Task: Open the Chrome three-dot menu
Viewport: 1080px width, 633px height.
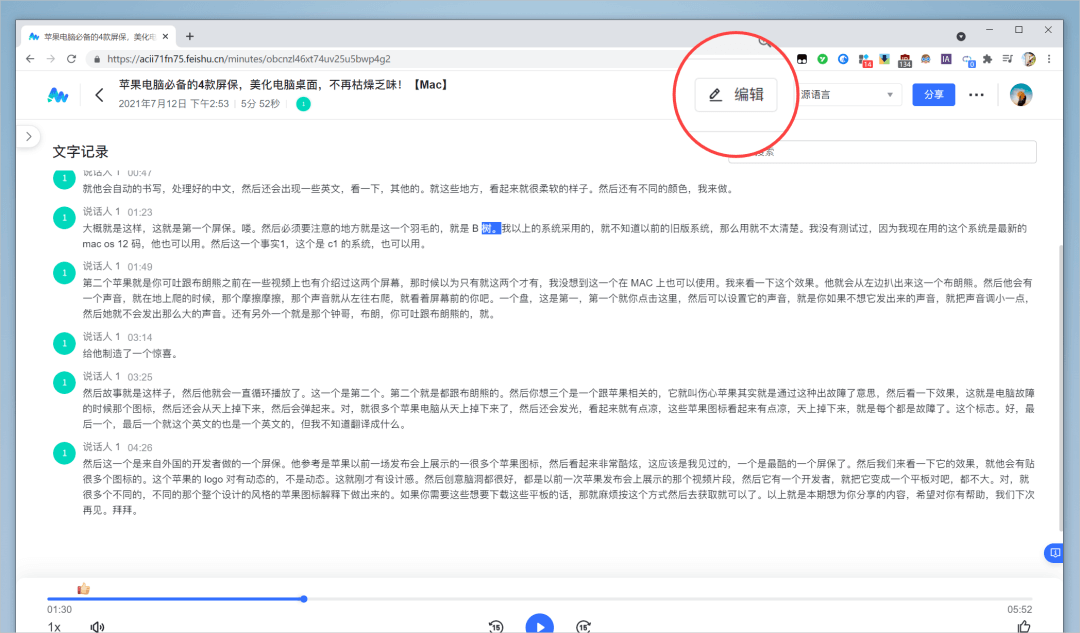Action: [1049, 59]
